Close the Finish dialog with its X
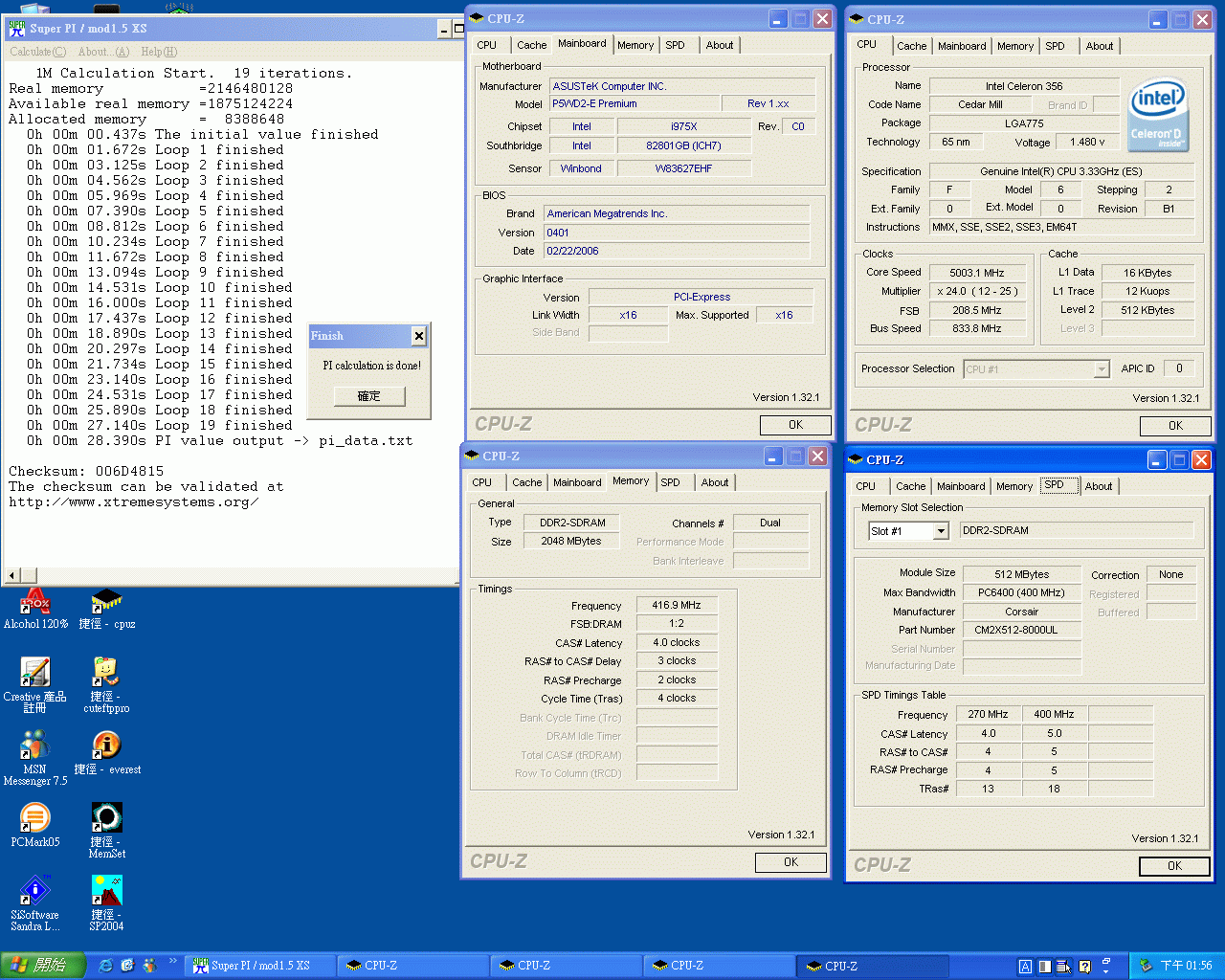 coord(418,335)
